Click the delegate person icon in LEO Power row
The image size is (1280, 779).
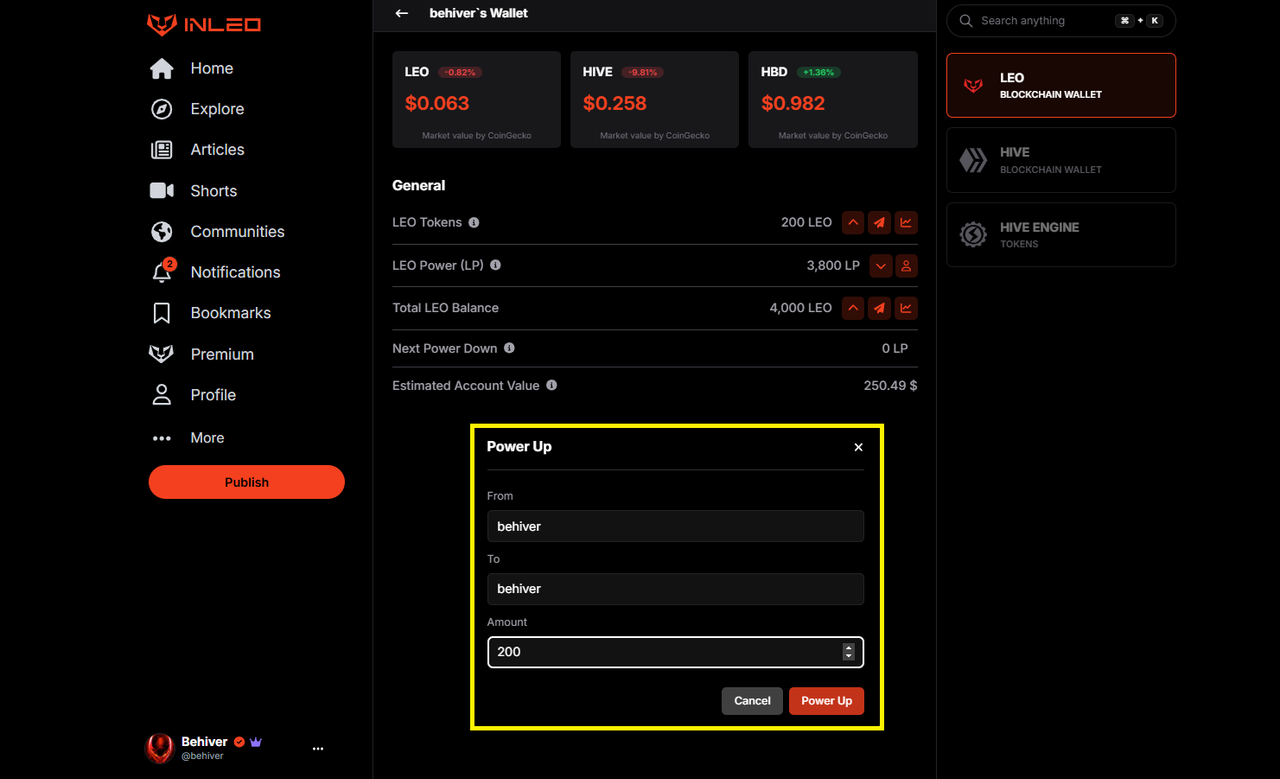click(906, 266)
